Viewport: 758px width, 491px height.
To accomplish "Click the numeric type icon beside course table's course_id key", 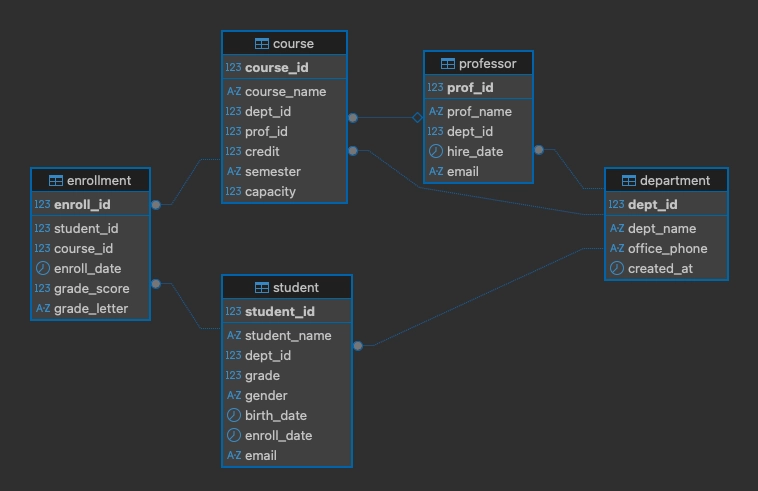I will (x=233, y=67).
